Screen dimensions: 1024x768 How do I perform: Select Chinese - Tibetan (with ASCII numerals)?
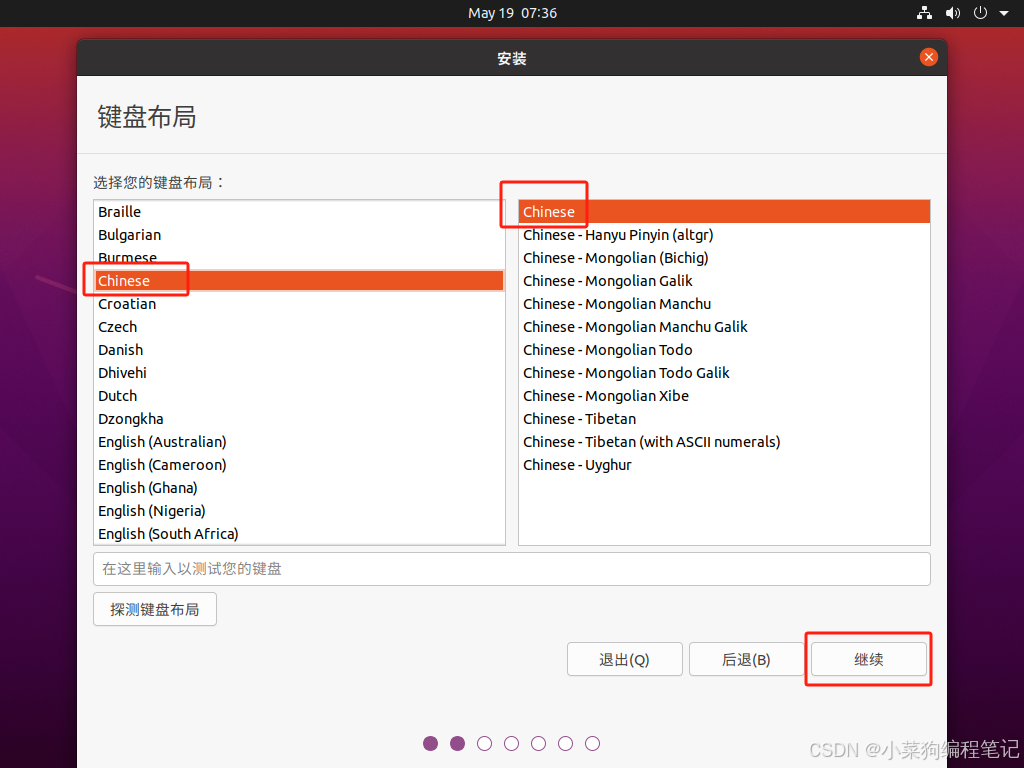click(x=724, y=442)
